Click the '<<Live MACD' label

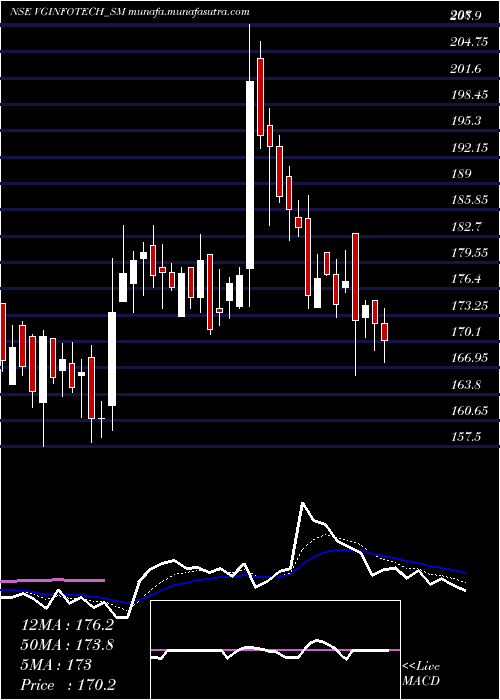point(421,674)
